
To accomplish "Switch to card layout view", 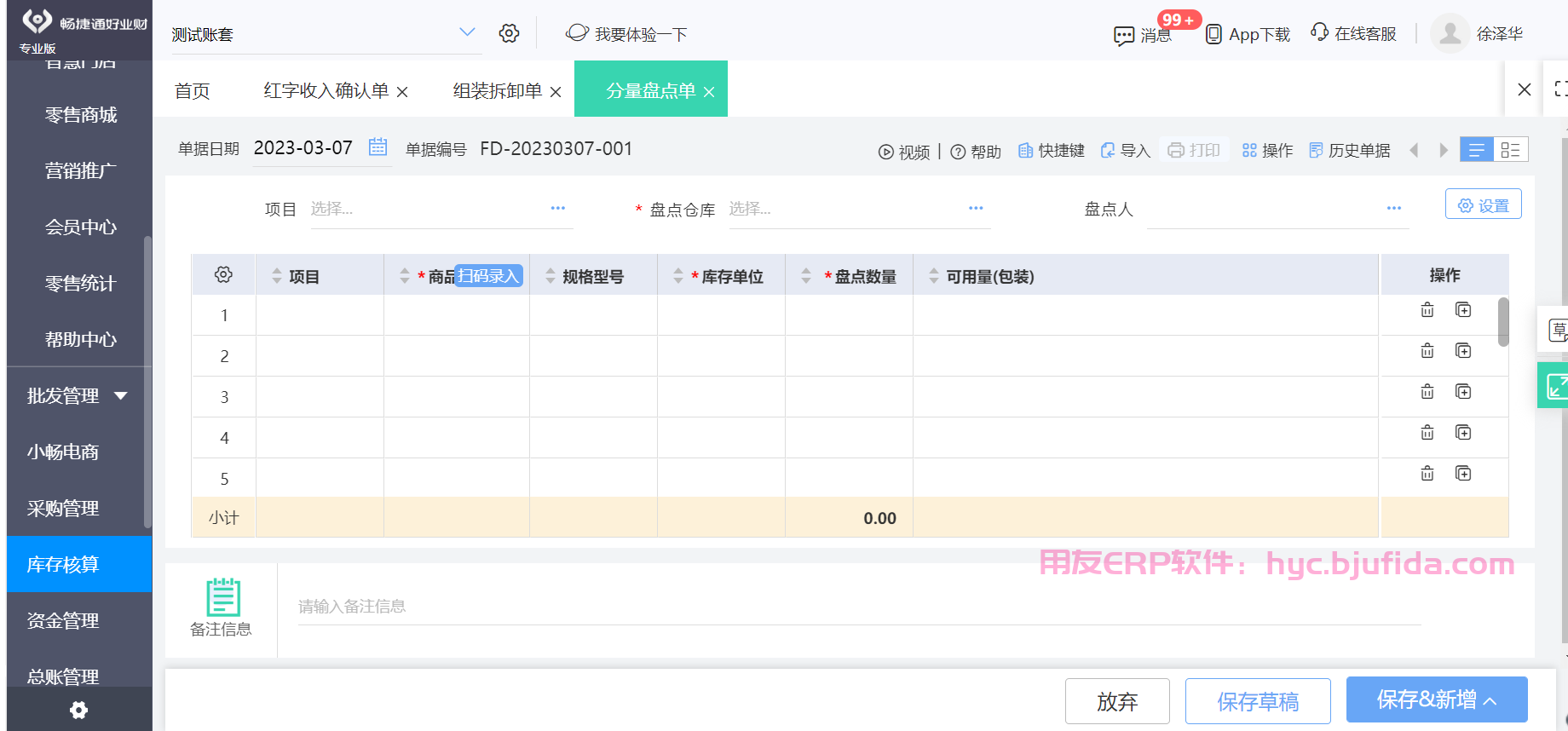I will (1511, 150).
